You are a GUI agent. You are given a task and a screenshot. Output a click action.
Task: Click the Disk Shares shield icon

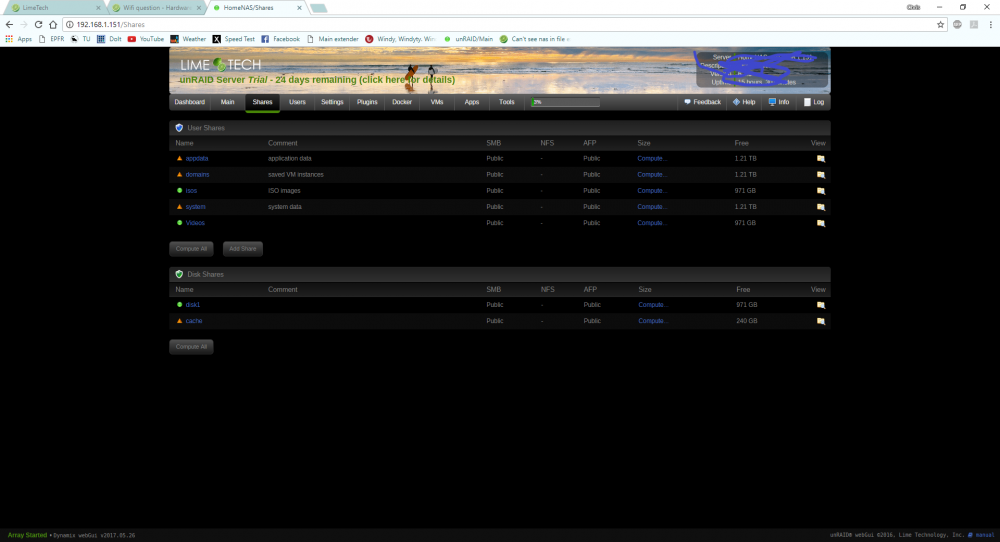[x=179, y=274]
